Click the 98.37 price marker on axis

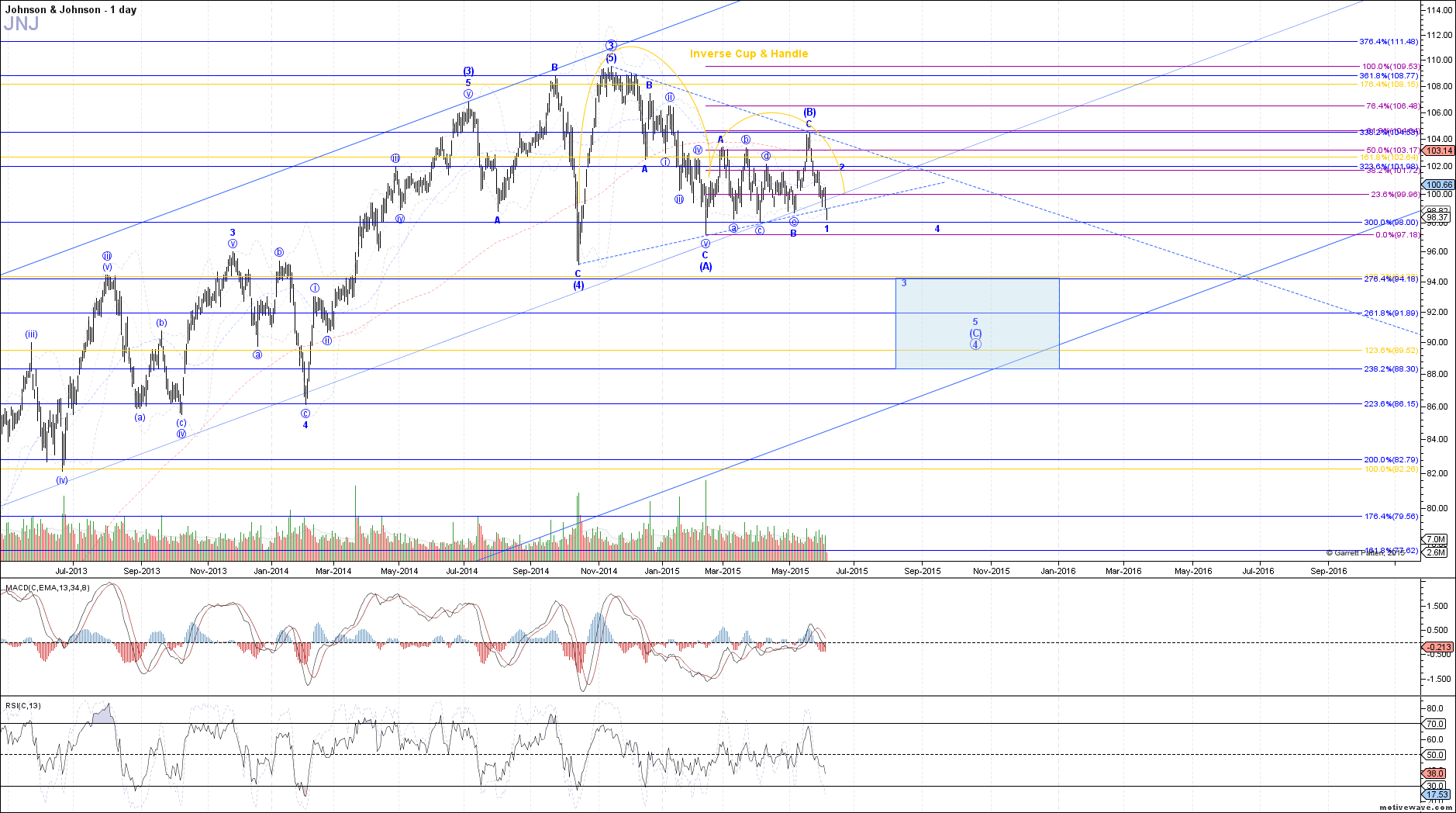tap(1438, 218)
